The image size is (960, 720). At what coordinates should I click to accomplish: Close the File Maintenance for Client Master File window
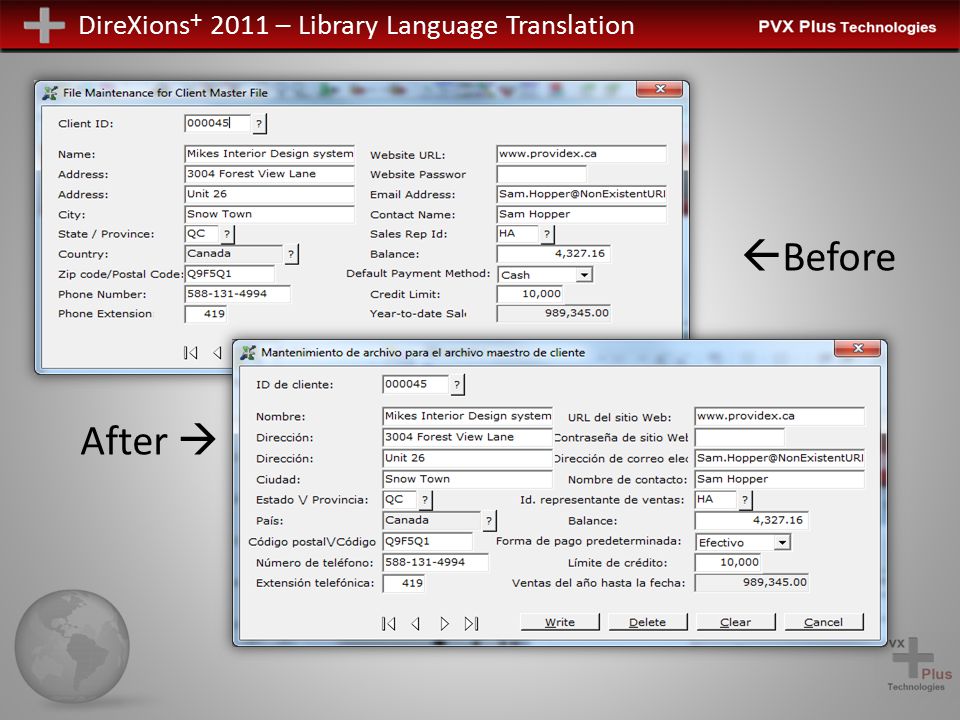point(659,89)
